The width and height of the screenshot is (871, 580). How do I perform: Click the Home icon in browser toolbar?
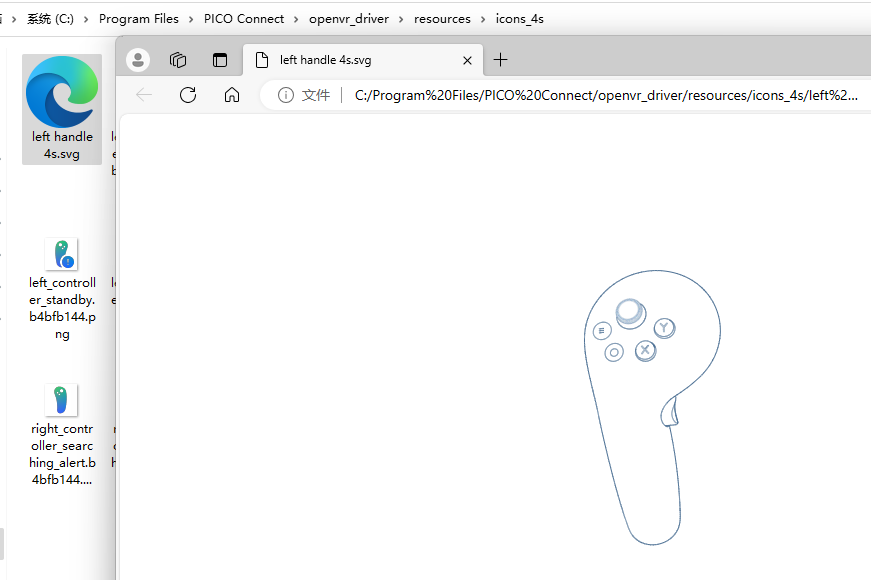(x=232, y=95)
